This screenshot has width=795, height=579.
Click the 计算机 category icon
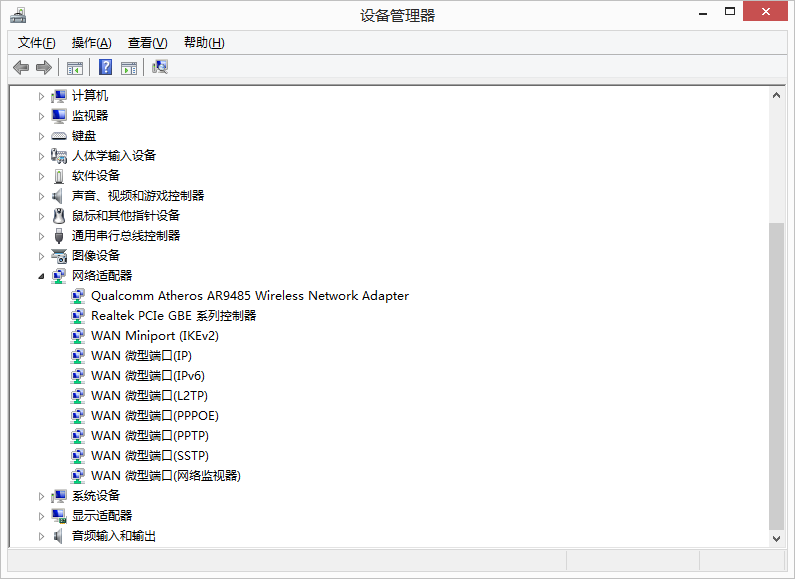point(59,96)
